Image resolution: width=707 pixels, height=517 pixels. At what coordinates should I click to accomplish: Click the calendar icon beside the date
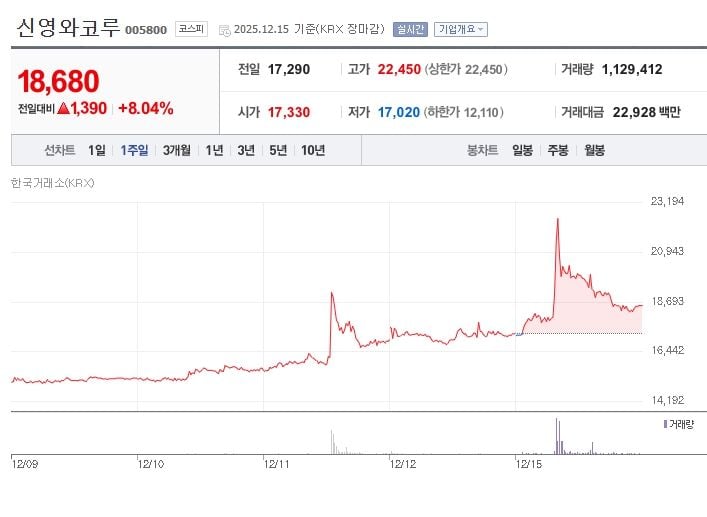coord(223,29)
